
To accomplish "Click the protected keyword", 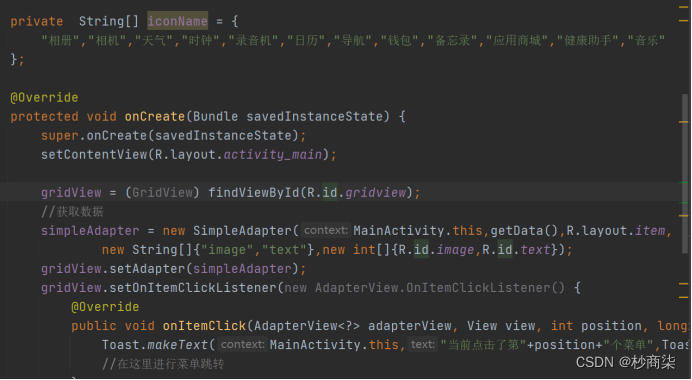I will tap(44, 117).
